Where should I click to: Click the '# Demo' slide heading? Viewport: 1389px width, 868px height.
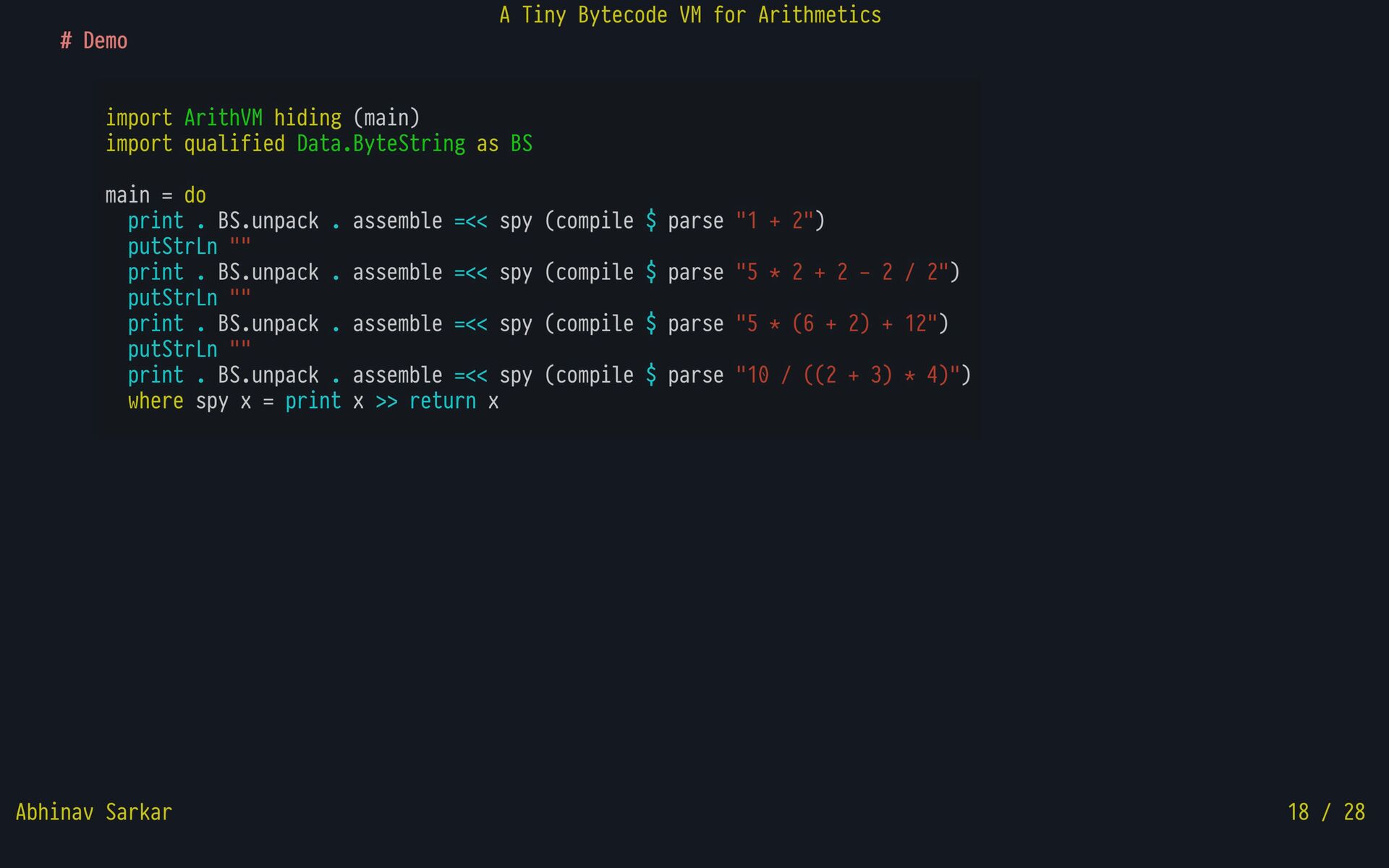(x=94, y=41)
